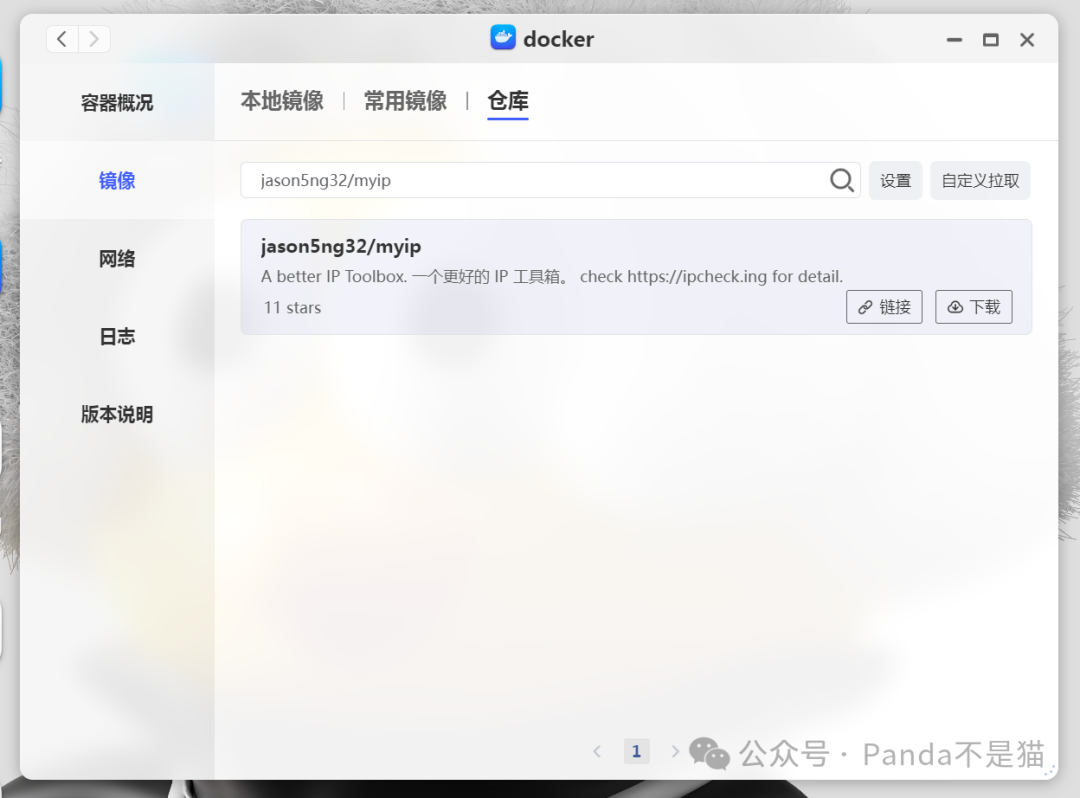Click the 11 stars text
Image resolution: width=1080 pixels, height=798 pixels.
click(x=292, y=308)
